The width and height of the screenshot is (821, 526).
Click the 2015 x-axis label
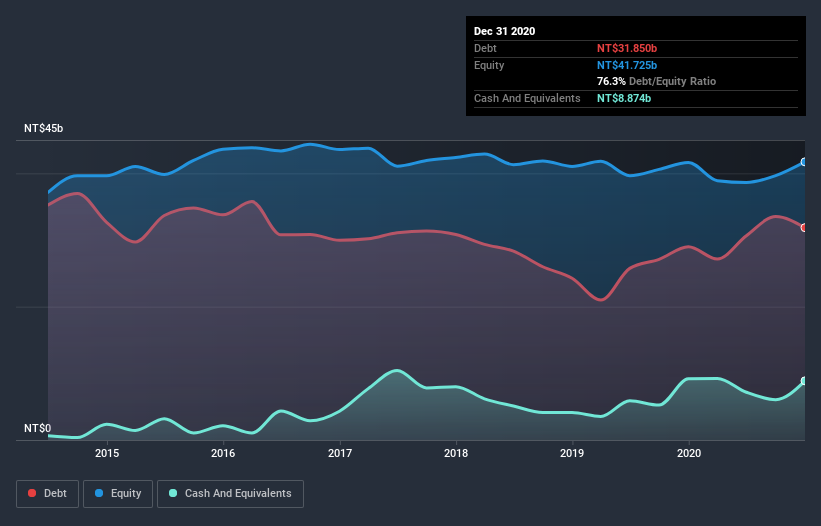pos(107,453)
